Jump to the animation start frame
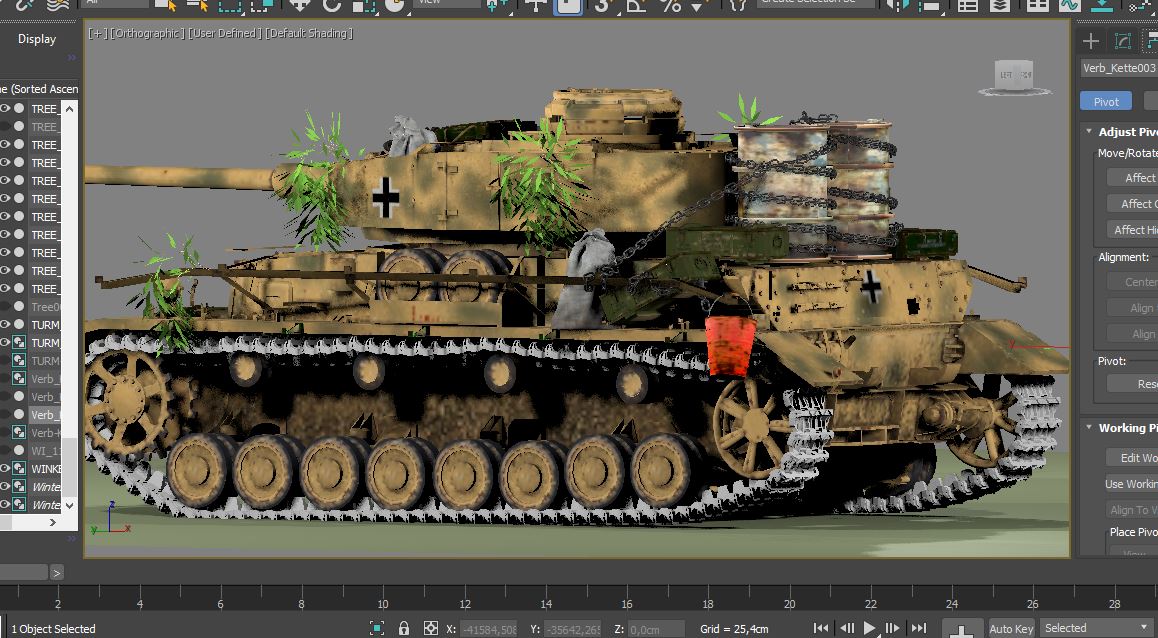1158x638 pixels. click(x=821, y=628)
